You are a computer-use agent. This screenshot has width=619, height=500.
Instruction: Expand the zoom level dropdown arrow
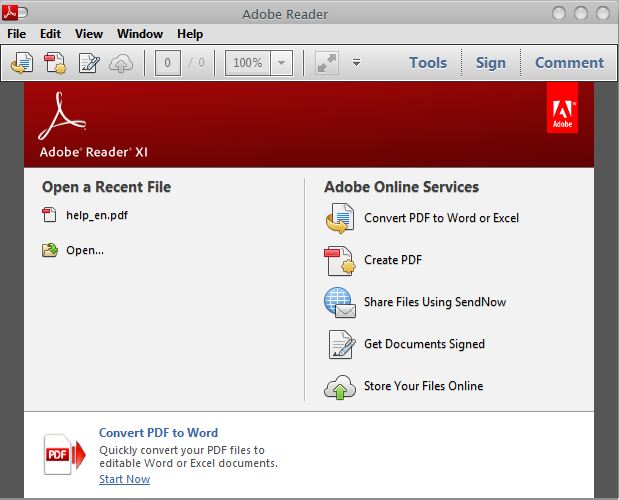[281, 63]
